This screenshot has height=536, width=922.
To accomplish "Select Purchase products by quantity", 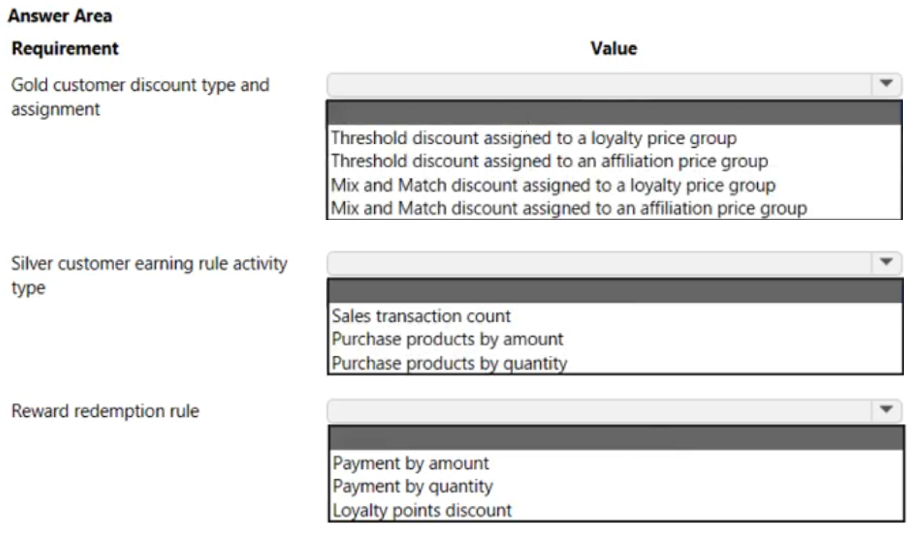I will 449,363.
